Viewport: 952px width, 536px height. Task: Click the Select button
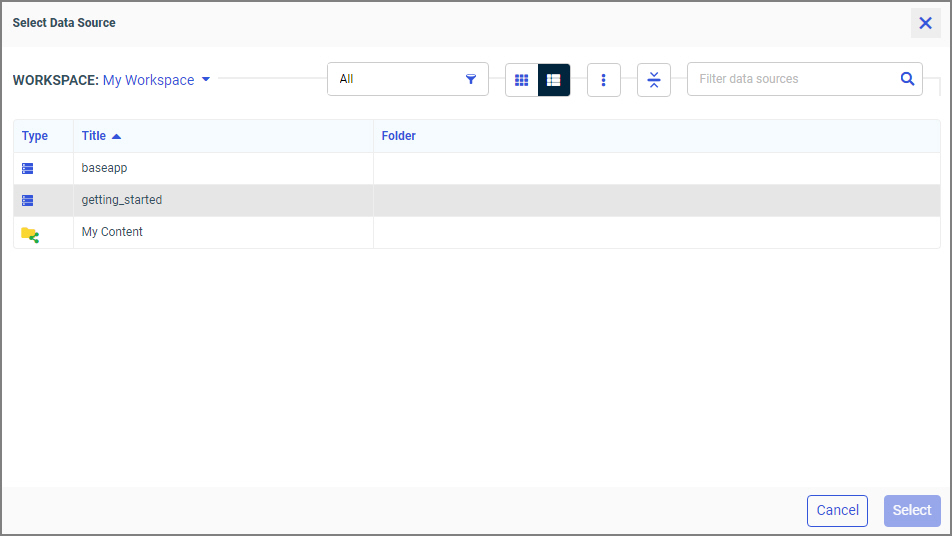(912, 511)
